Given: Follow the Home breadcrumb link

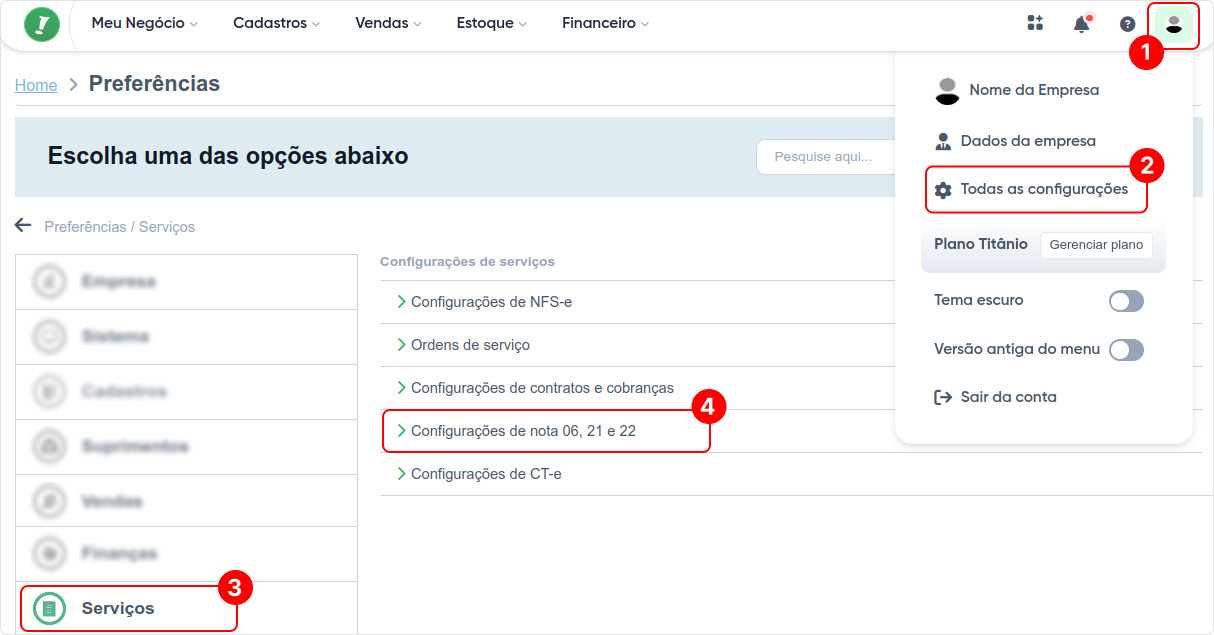Looking at the screenshot, I should 36,85.
